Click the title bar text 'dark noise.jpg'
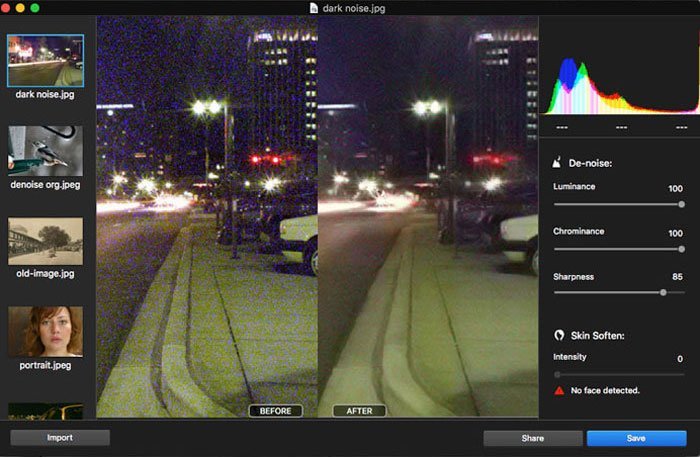Screen dimensions: 700x457 [x=354, y=8]
